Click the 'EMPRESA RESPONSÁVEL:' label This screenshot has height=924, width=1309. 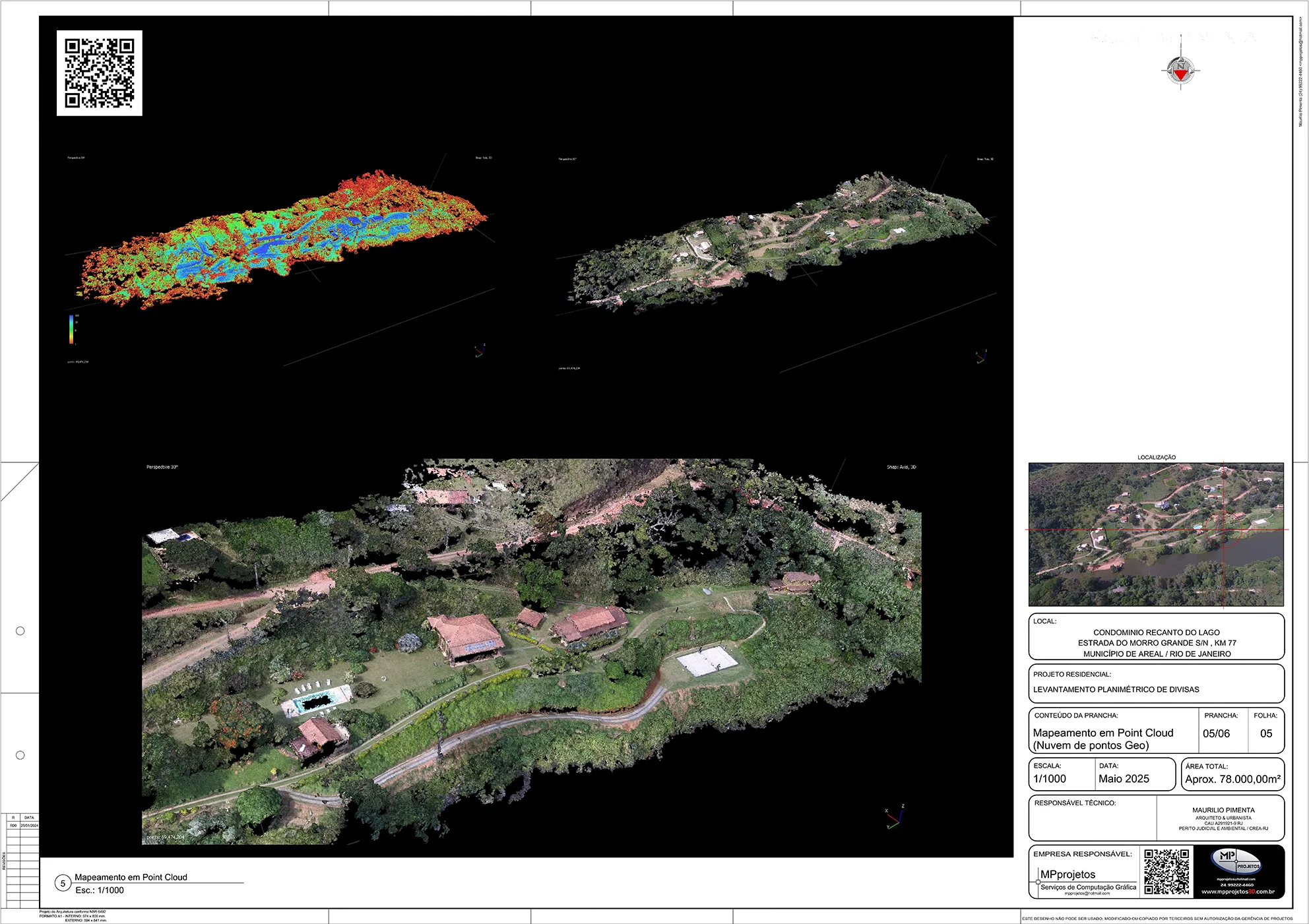point(1083,854)
